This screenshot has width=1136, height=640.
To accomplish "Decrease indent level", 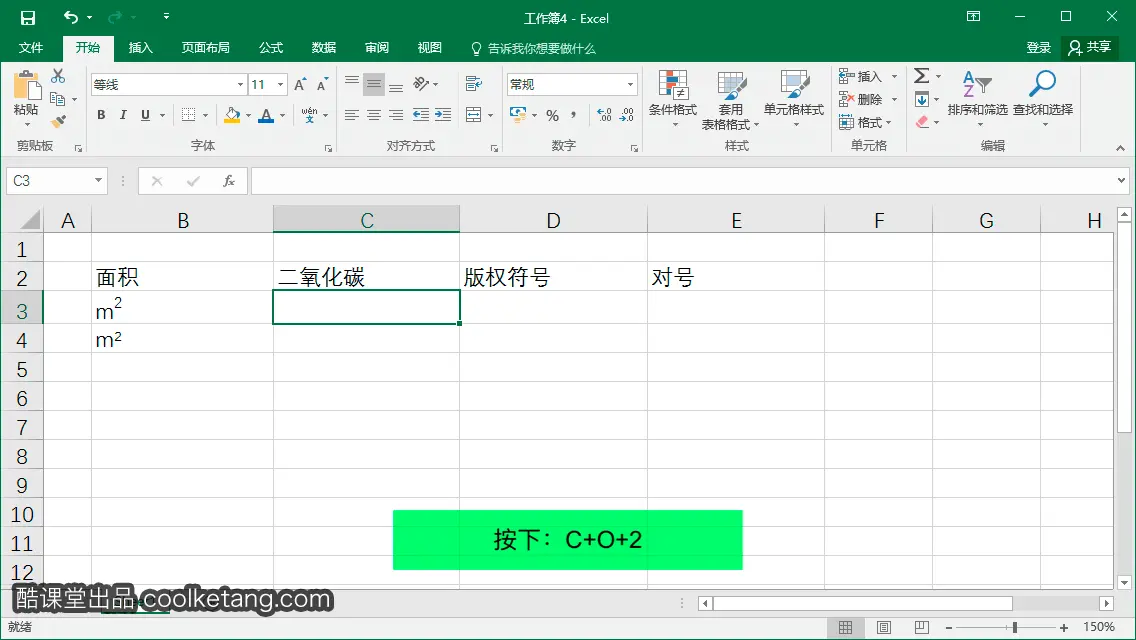I will (x=420, y=115).
